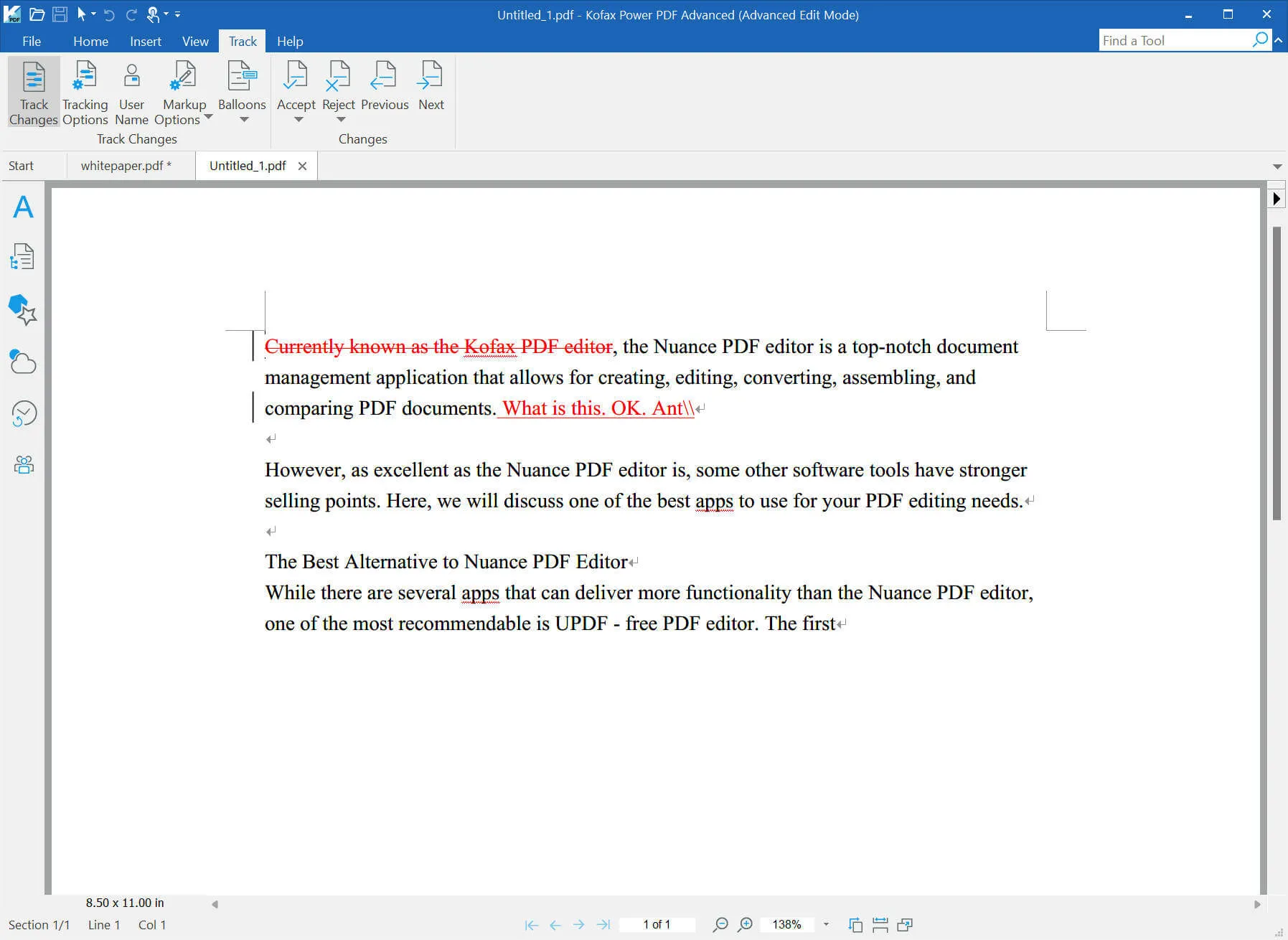Switch to the Home ribbon tab

tap(90, 41)
